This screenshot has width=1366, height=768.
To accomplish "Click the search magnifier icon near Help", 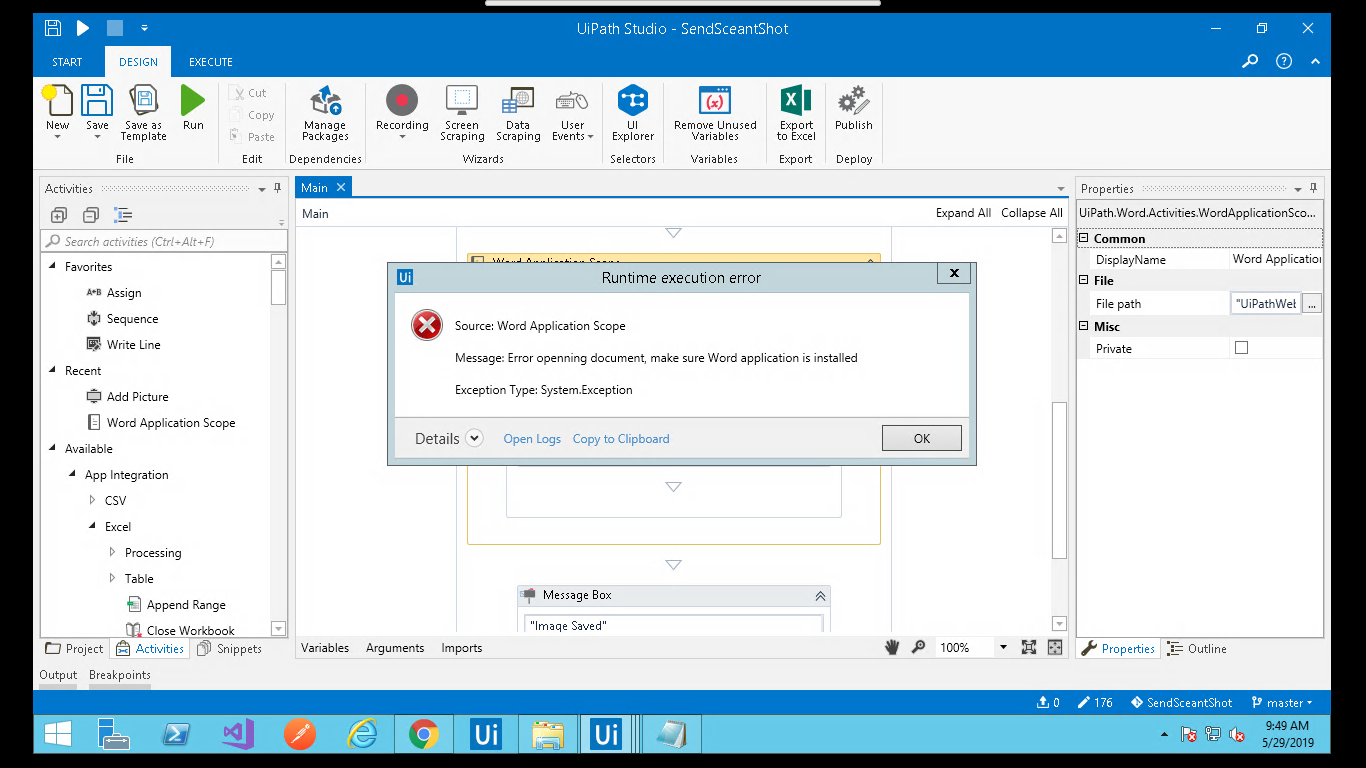I will click(1250, 61).
